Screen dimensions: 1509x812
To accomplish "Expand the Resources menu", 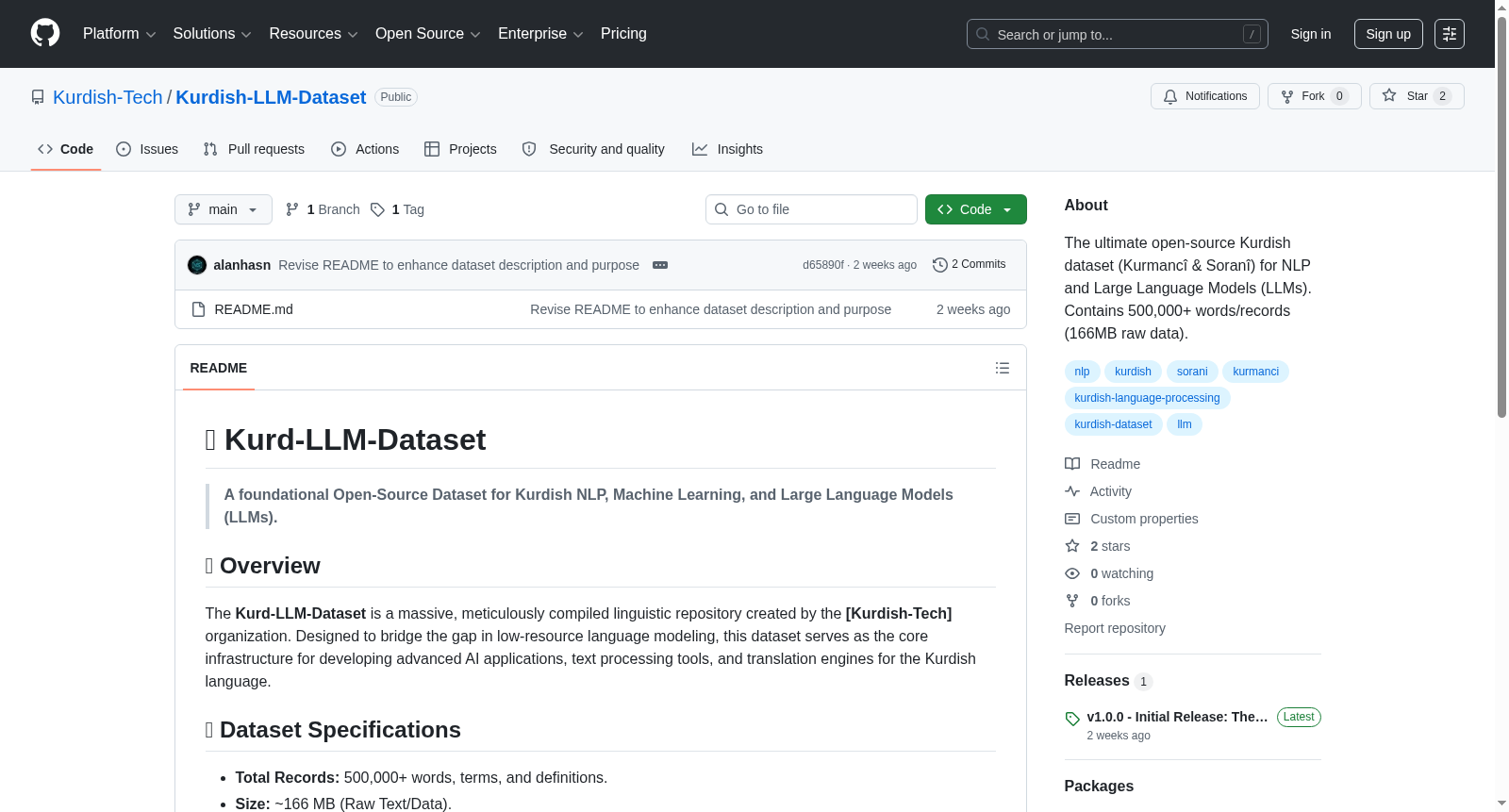I will pos(313,34).
